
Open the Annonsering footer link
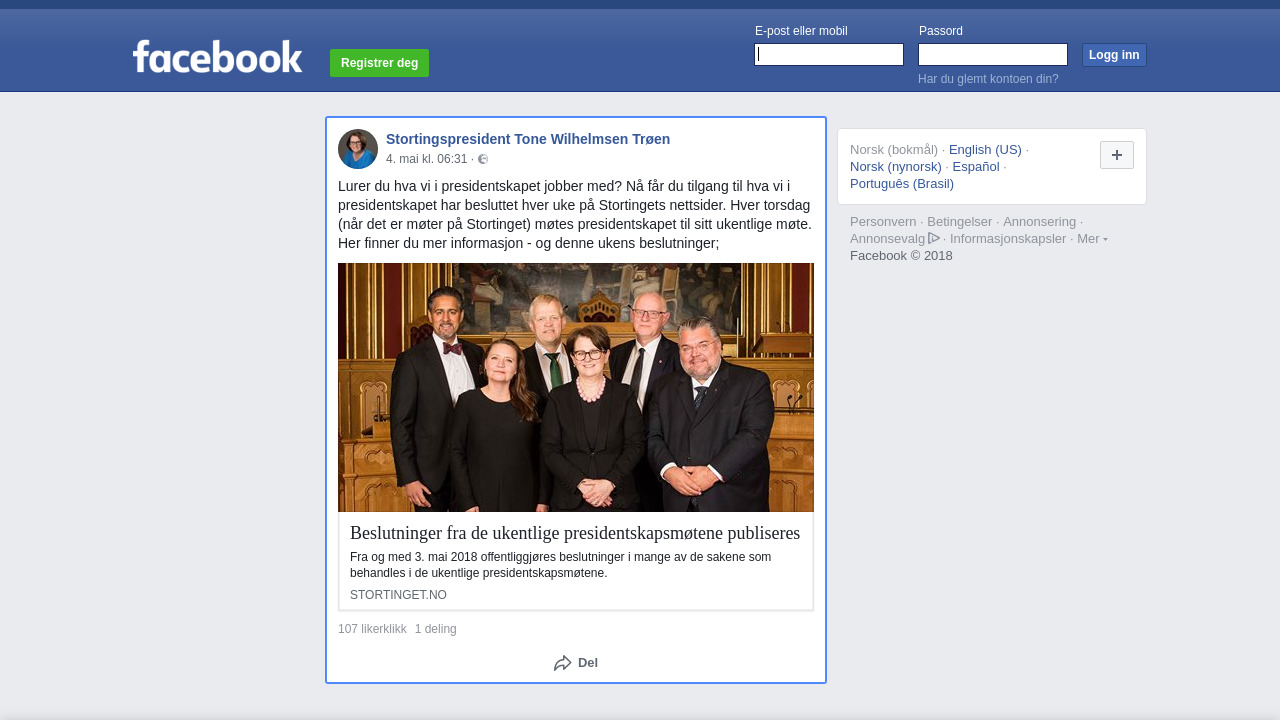[1040, 222]
